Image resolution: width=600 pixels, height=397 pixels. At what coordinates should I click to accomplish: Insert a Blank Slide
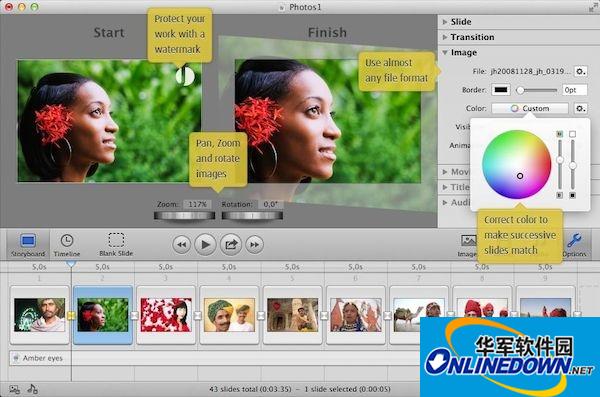116,245
